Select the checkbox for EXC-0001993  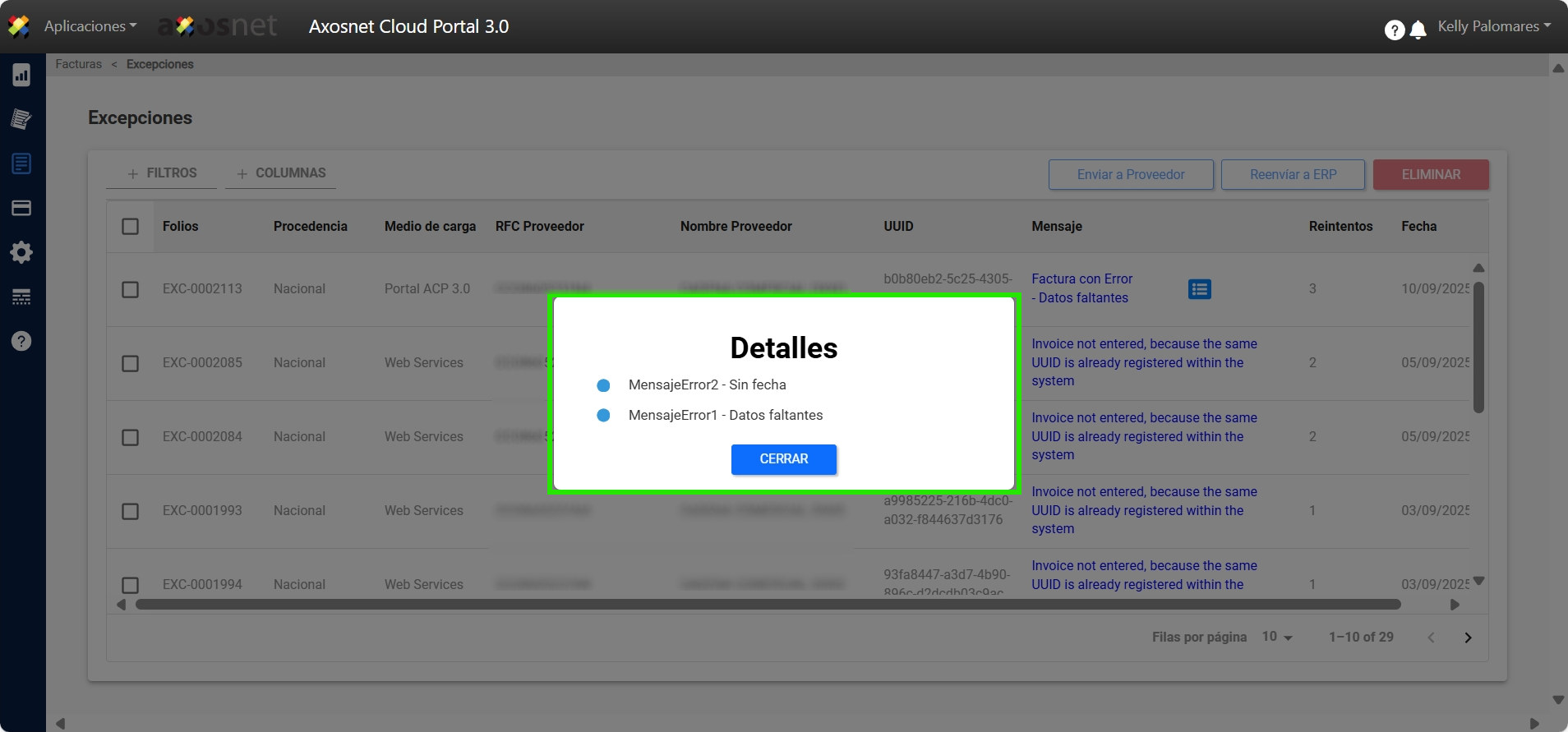pyautogui.click(x=130, y=511)
